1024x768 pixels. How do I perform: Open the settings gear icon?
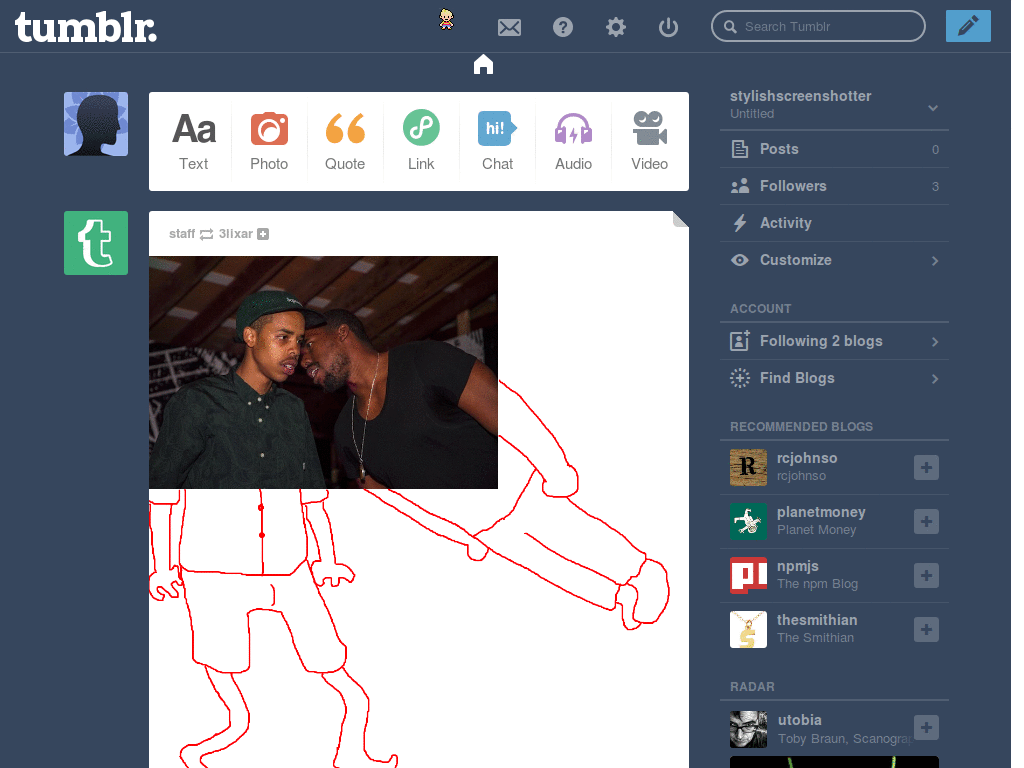(615, 27)
